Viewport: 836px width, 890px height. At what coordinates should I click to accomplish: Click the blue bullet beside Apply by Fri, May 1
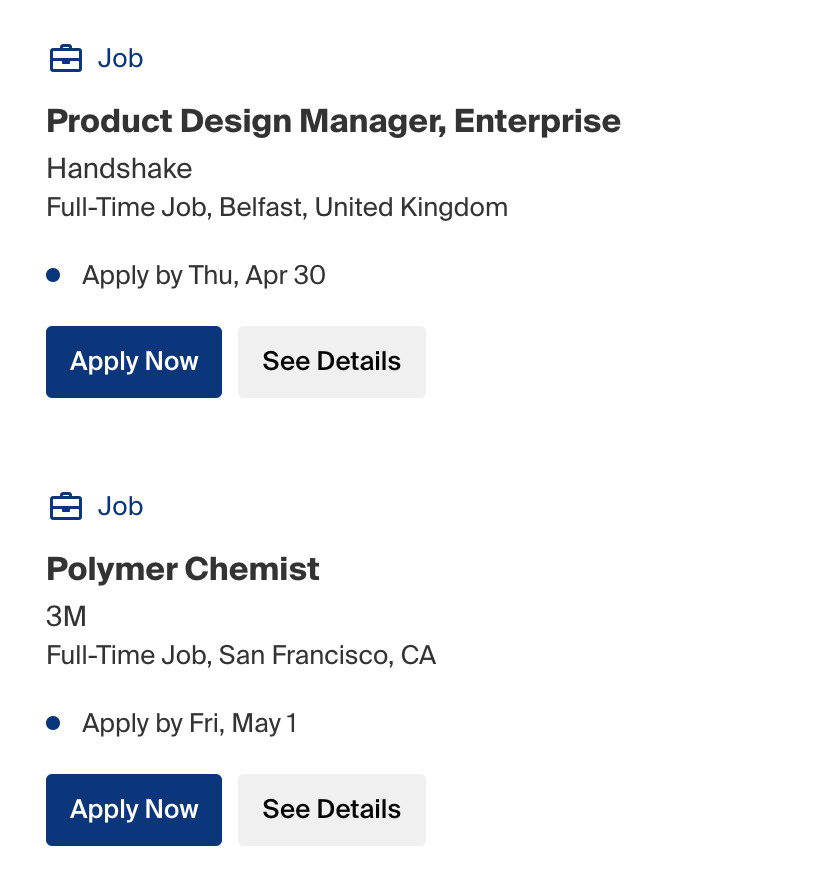click(53, 723)
